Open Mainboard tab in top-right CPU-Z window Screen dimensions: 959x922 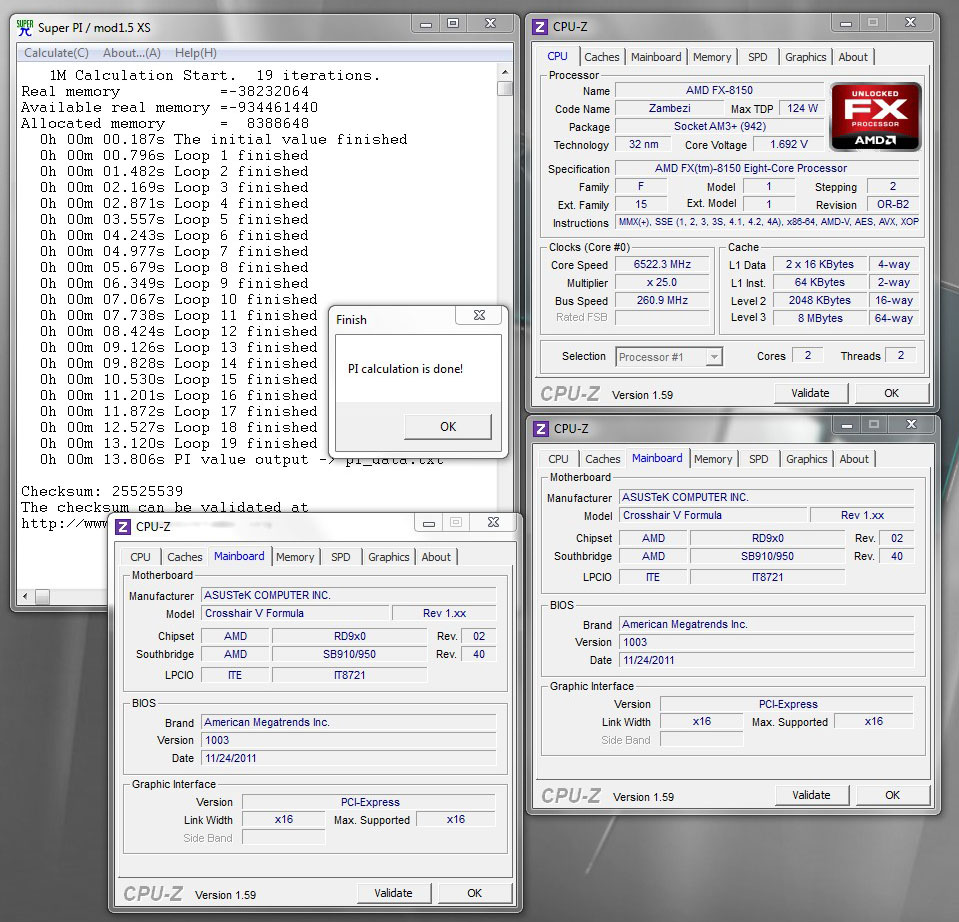656,57
